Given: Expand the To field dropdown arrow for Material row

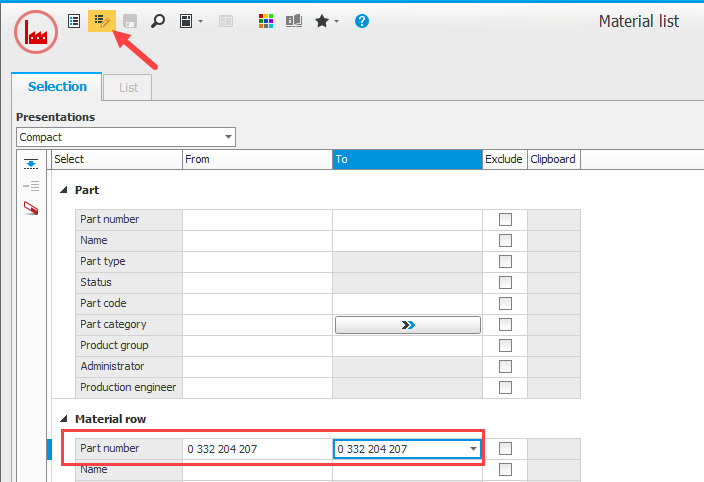Looking at the screenshot, I should 473,450.
